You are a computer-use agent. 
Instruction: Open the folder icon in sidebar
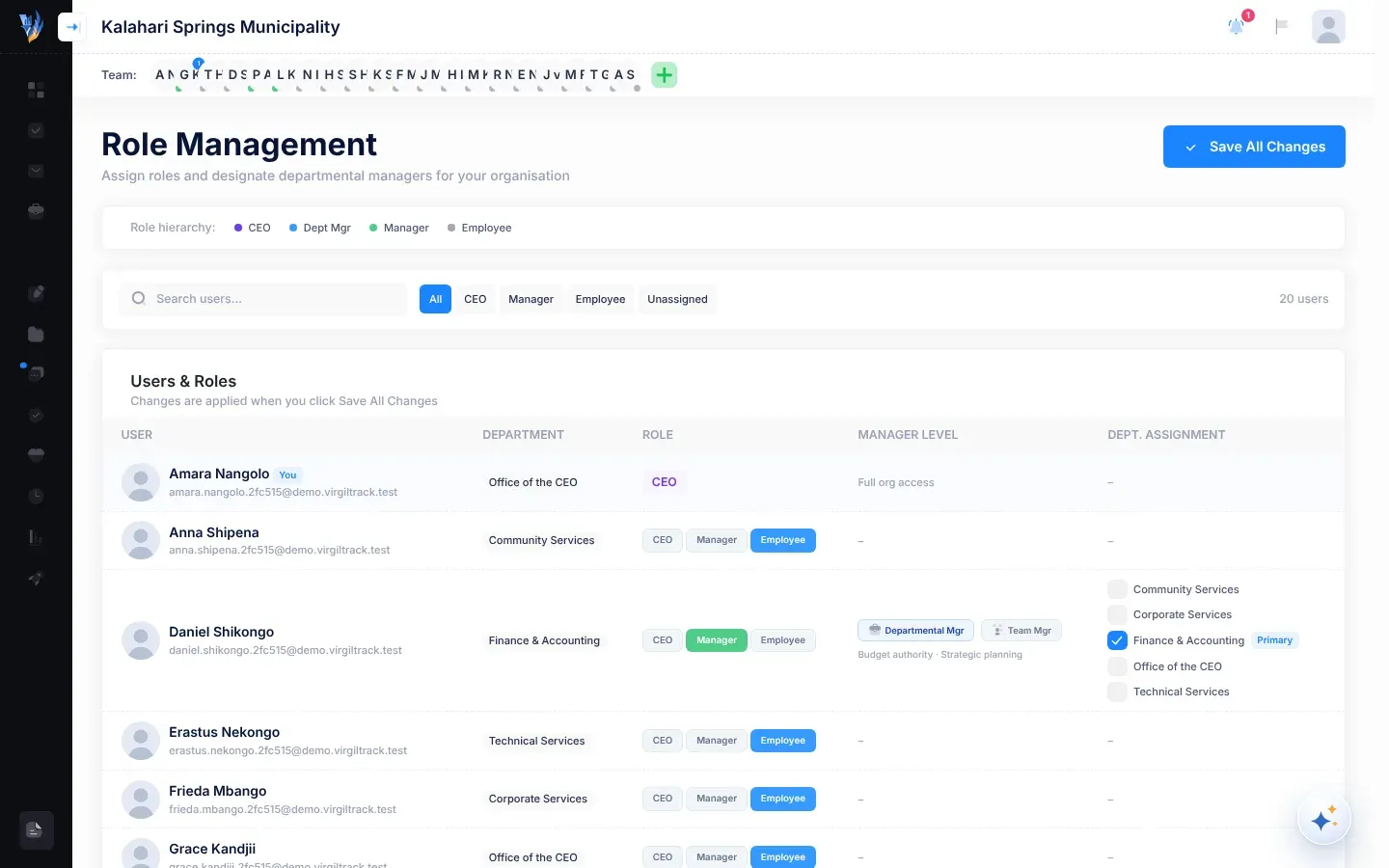pos(36,334)
